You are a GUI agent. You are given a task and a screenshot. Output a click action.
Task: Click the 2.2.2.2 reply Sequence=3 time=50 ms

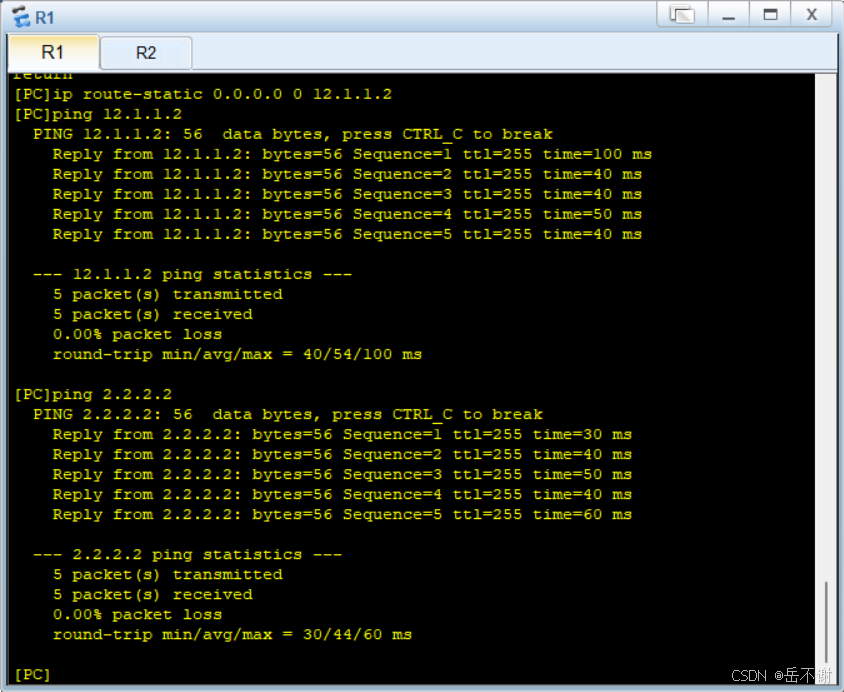tap(342, 475)
